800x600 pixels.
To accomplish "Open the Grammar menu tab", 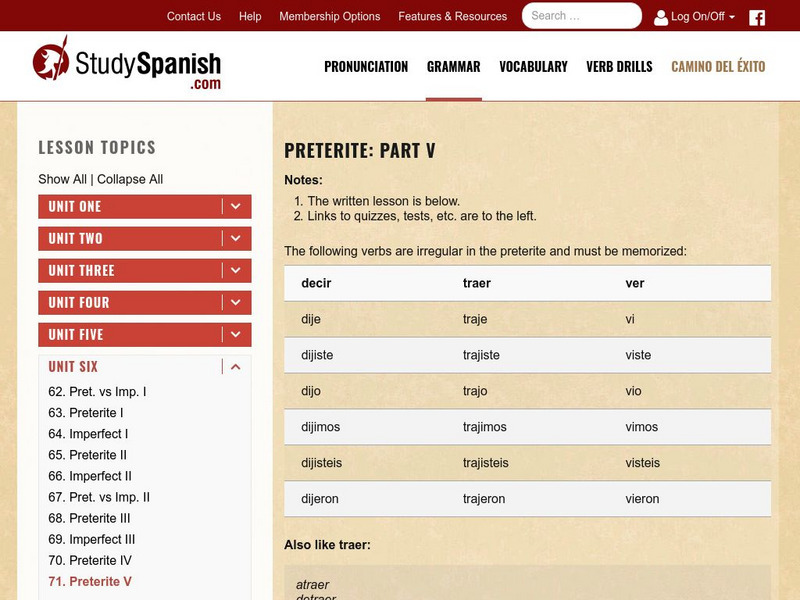I will point(453,67).
